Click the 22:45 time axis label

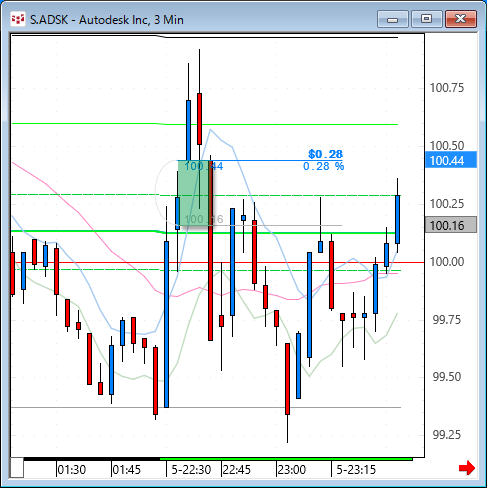coord(237,469)
